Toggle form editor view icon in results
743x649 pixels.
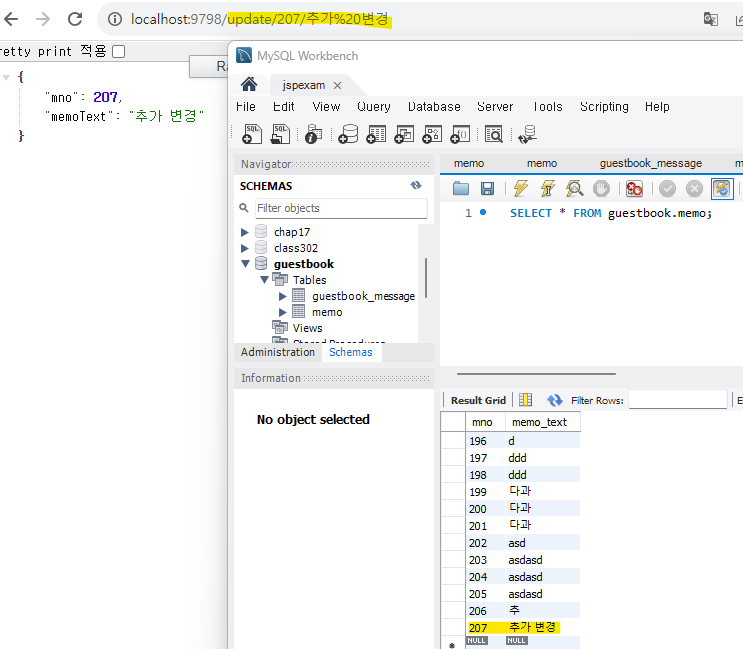pos(526,400)
